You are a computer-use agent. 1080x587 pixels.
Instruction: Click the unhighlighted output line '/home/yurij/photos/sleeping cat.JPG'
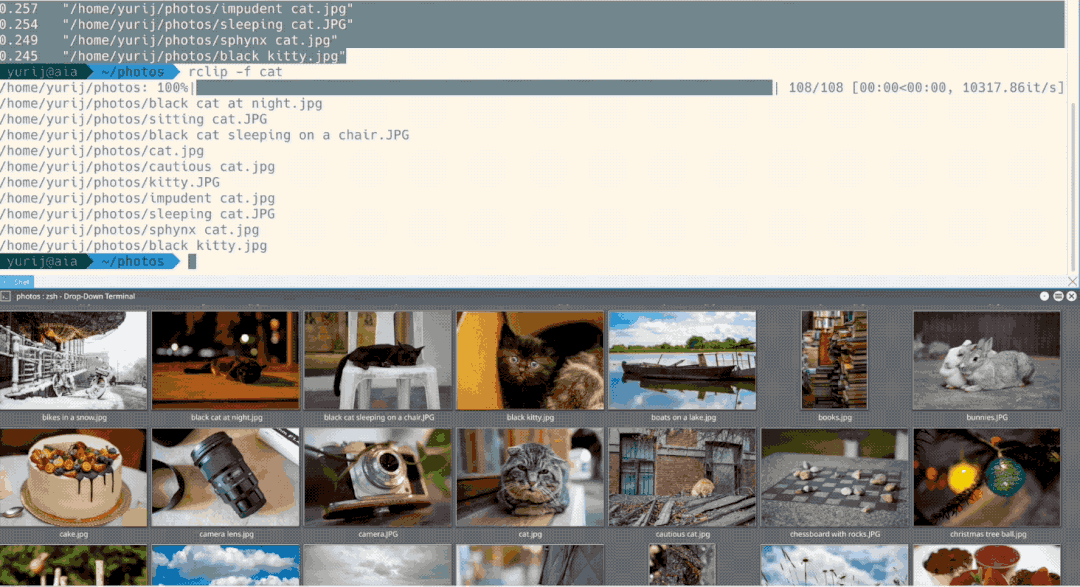tap(138, 214)
